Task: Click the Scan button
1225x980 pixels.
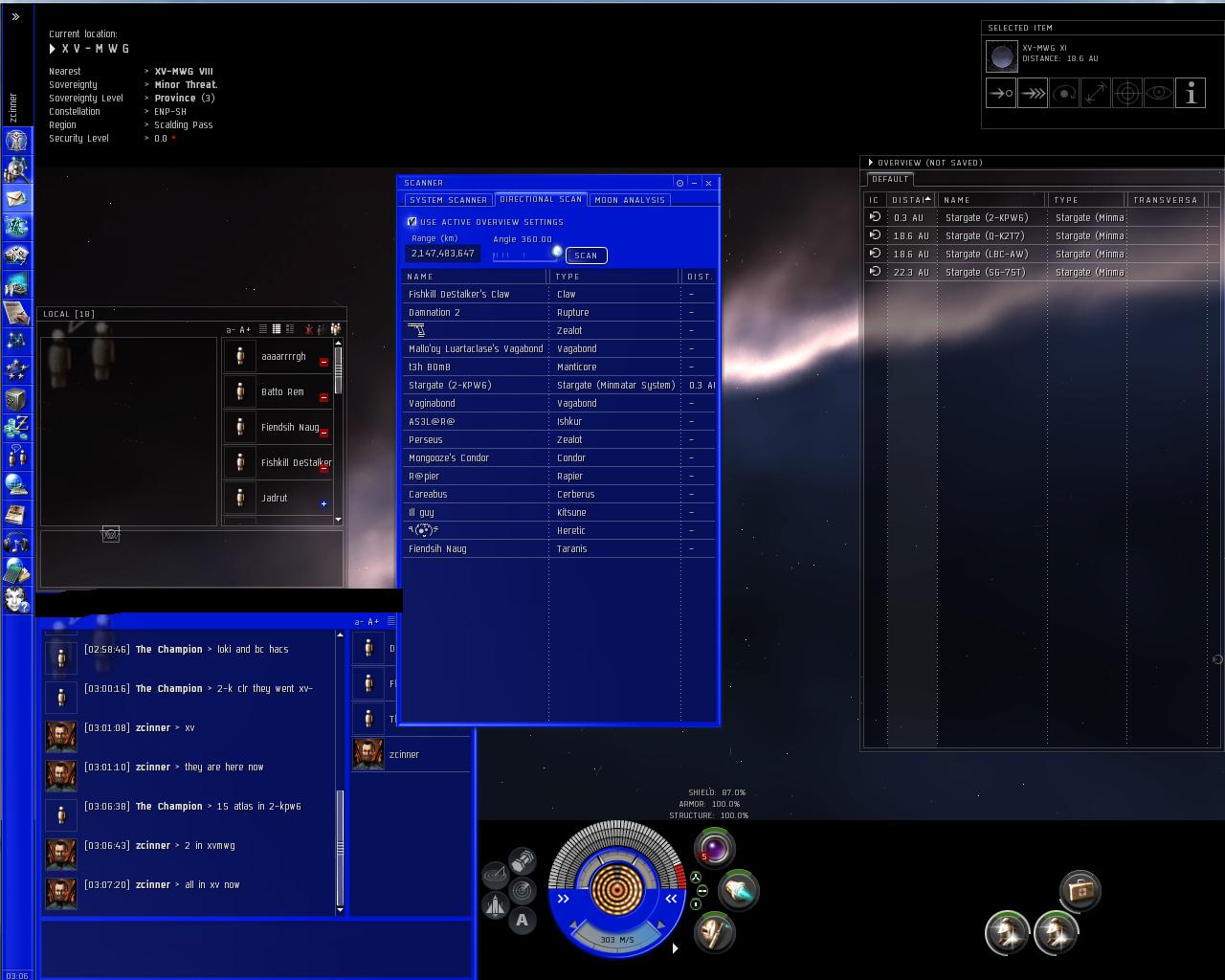Action: 586,256
